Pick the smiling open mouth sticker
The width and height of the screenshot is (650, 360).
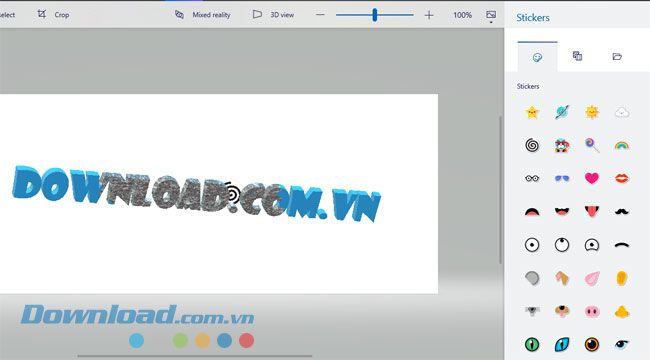tap(562, 212)
